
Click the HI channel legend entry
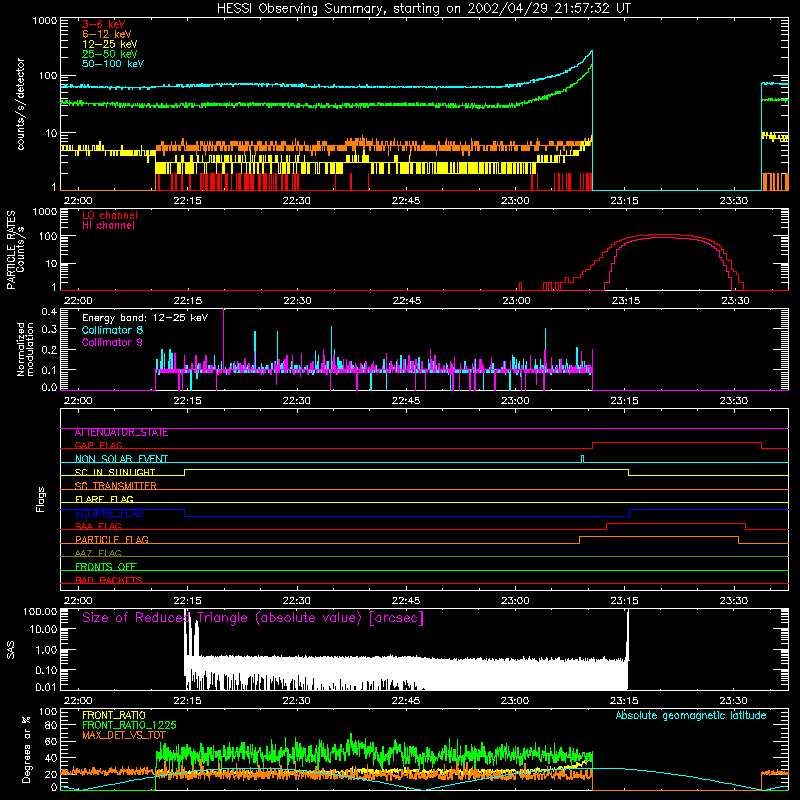(x=108, y=226)
